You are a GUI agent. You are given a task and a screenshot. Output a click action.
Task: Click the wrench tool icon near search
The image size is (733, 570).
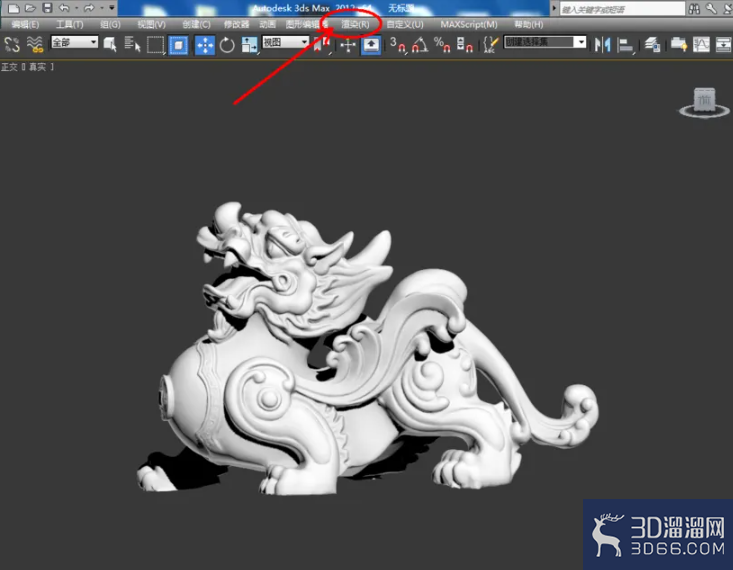click(711, 8)
